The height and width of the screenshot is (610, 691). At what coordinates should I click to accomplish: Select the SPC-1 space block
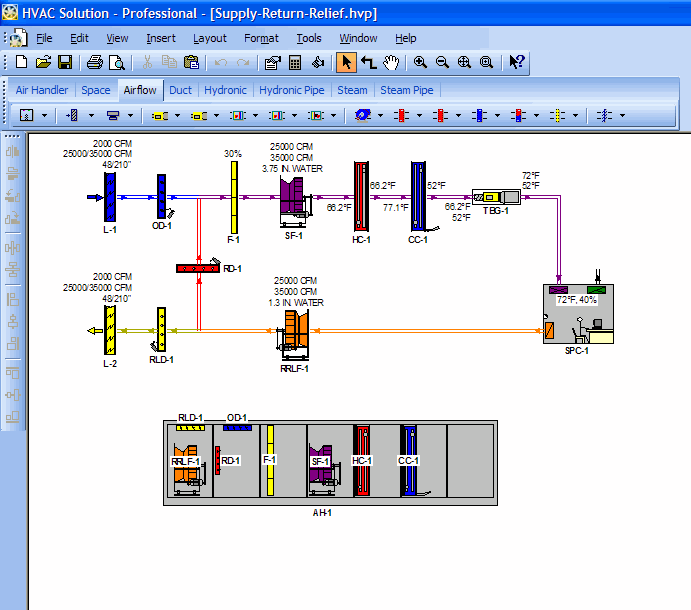tap(578, 314)
